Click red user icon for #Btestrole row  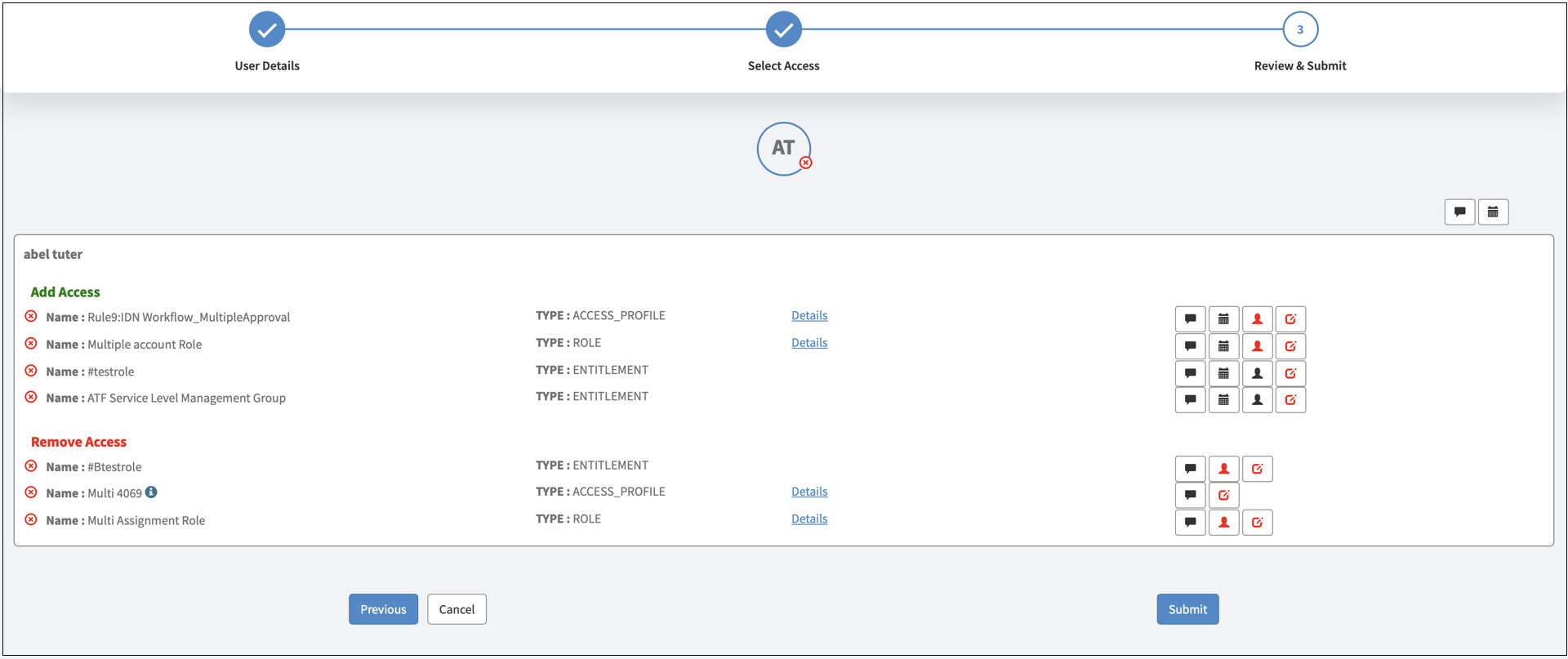click(1223, 469)
